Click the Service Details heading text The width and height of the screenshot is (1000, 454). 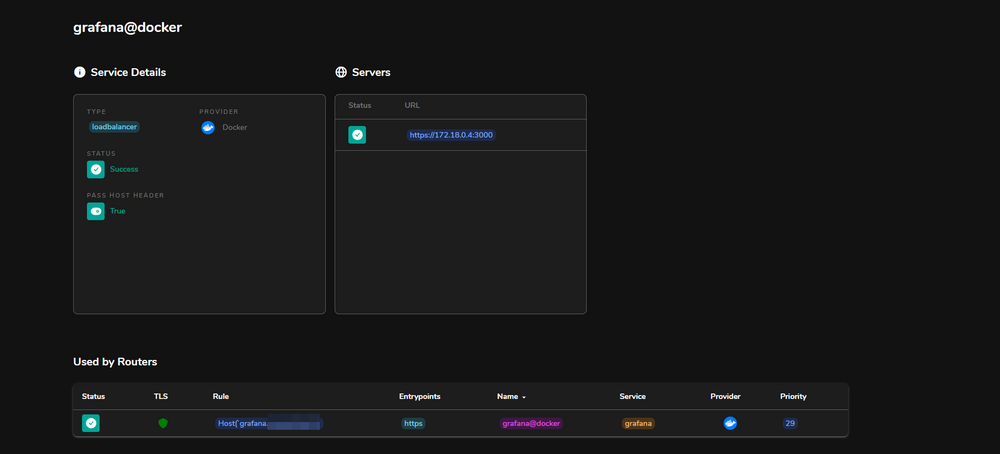128,73
